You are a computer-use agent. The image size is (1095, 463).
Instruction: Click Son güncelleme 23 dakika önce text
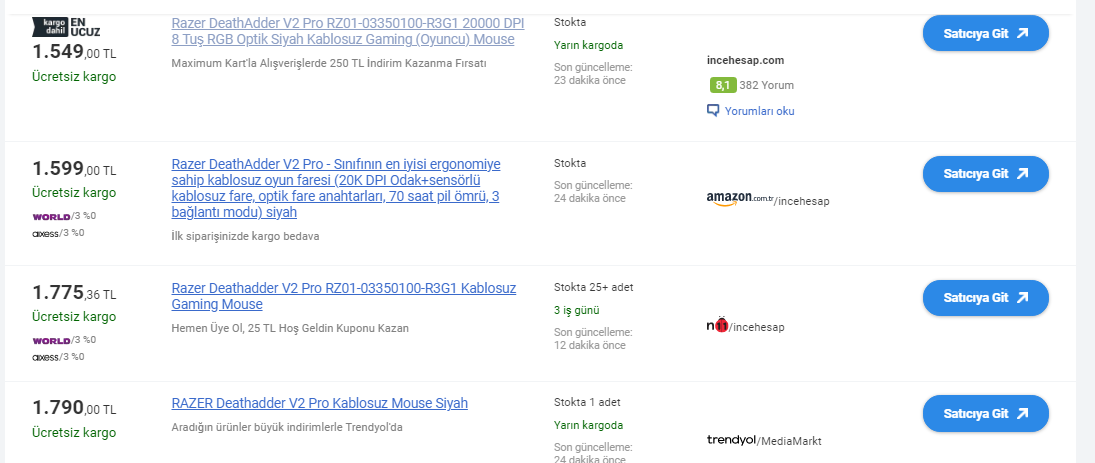593,74
